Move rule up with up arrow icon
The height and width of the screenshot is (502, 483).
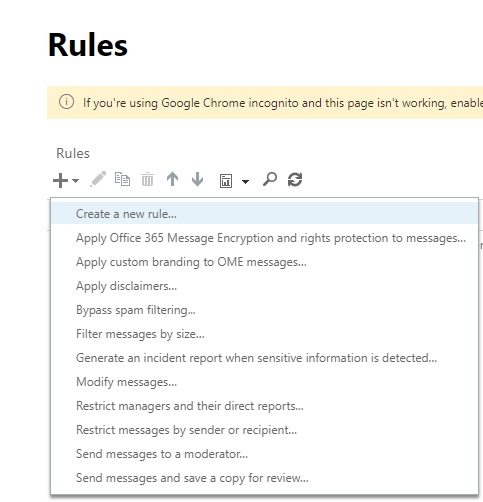172,179
